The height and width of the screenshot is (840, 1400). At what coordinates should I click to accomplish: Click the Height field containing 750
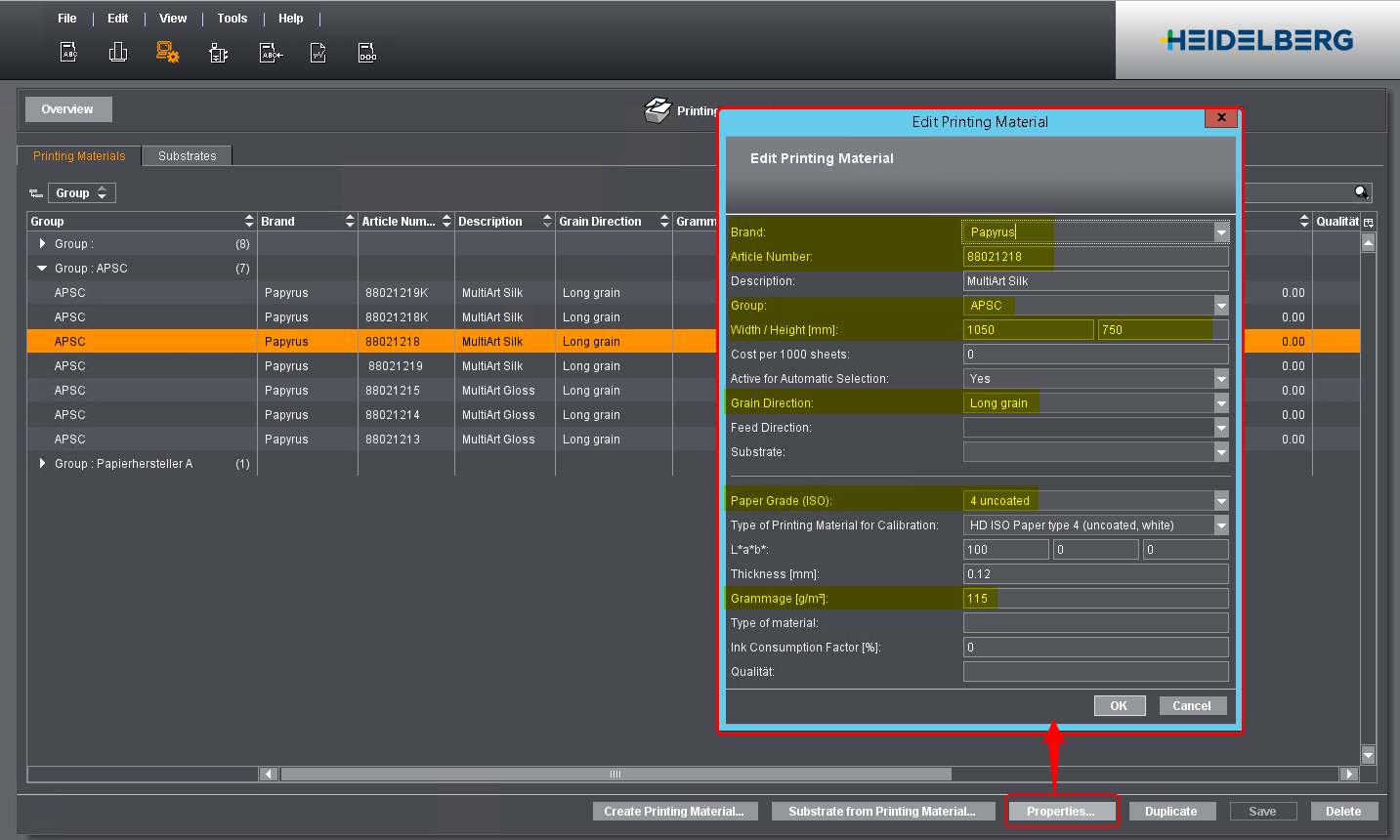pyautogui.click(x=1163, y=330)
